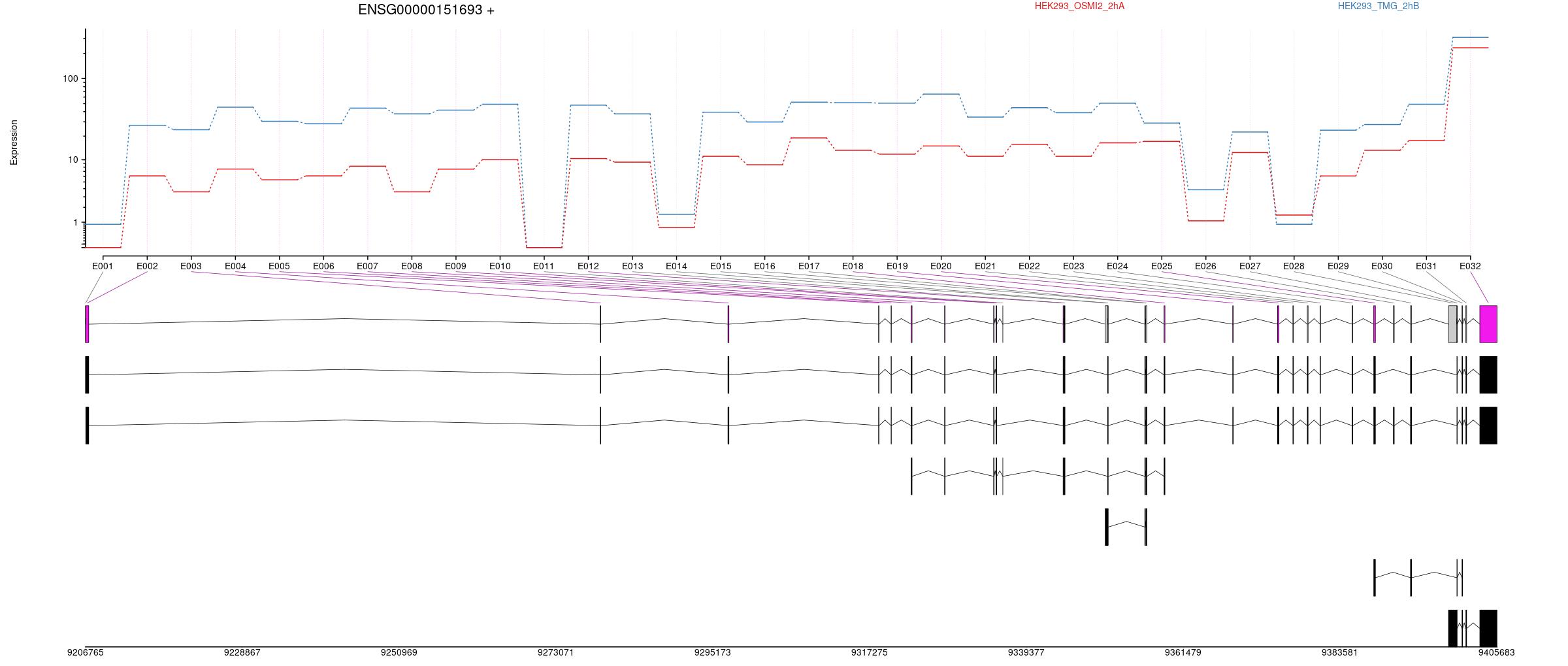Image resolution: width=1568 pixels, height=666 pixels.
Task: Click the gene title ENSG00000151693 +
Action: (426, 10)
